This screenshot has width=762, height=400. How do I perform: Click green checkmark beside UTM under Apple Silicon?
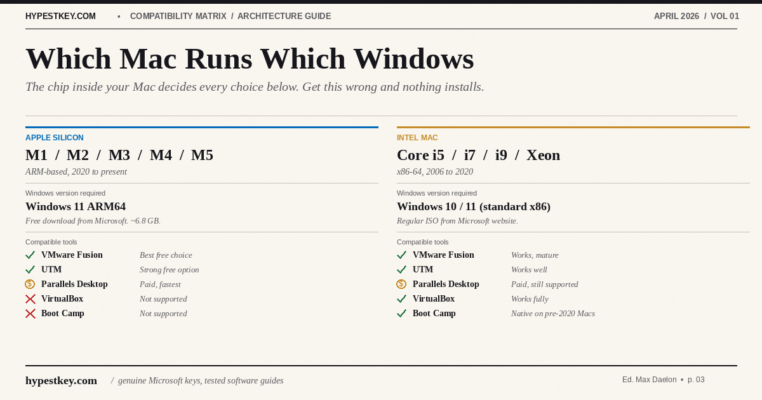click(30, 270)
